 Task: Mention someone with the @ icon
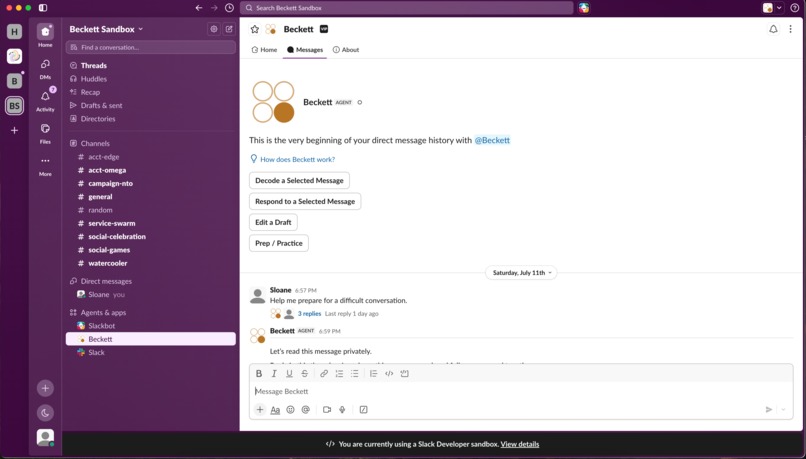[306, 410]
